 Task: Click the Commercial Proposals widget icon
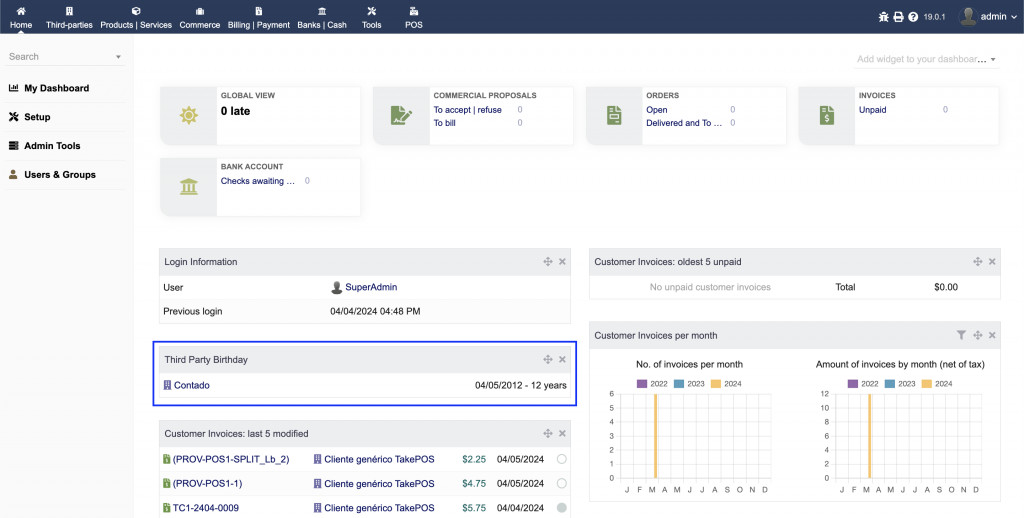pos(402,115)
